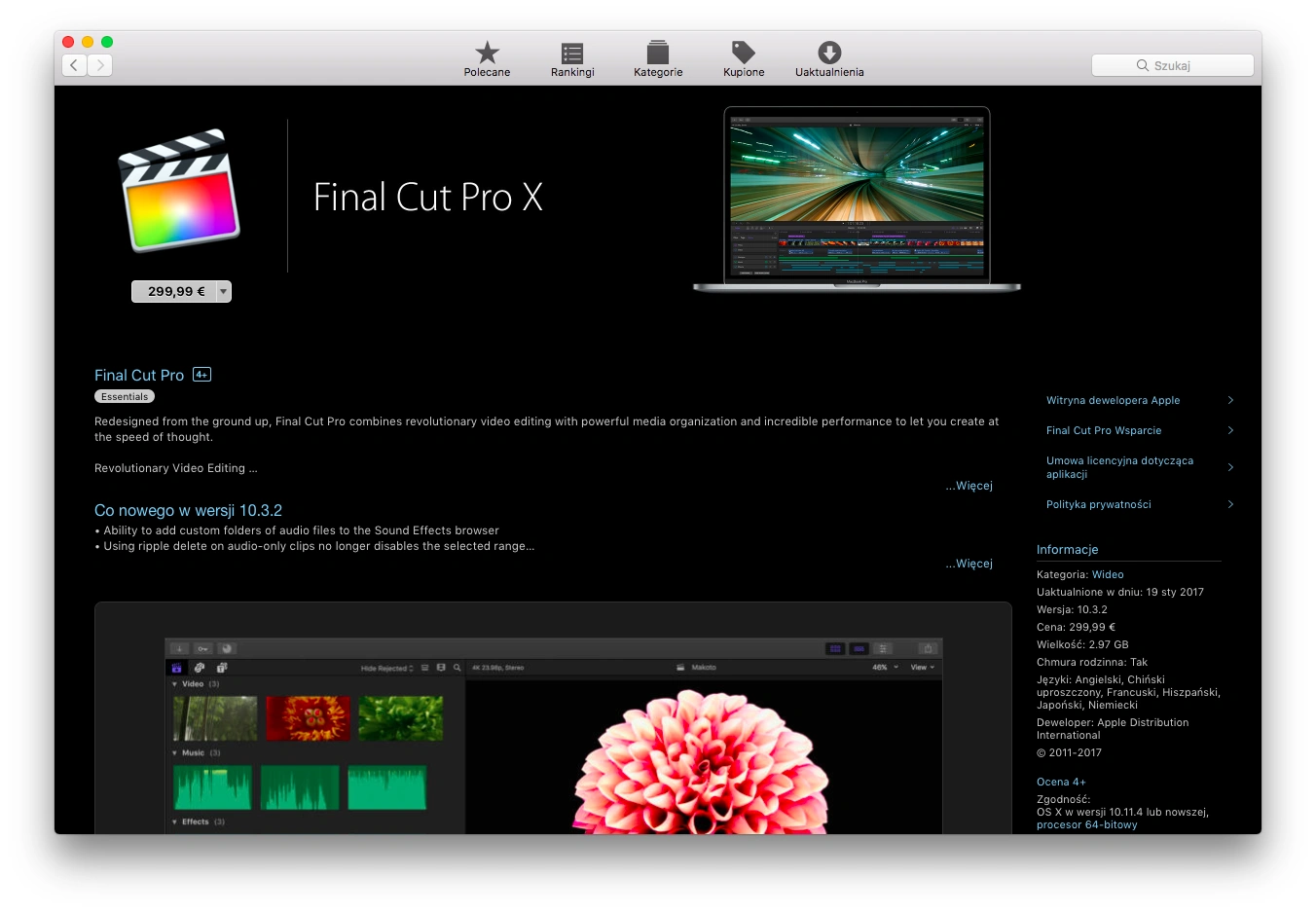The image size is (1316, 912).
Task: Click the first green audio waveform clip
Action: point(212,787)
